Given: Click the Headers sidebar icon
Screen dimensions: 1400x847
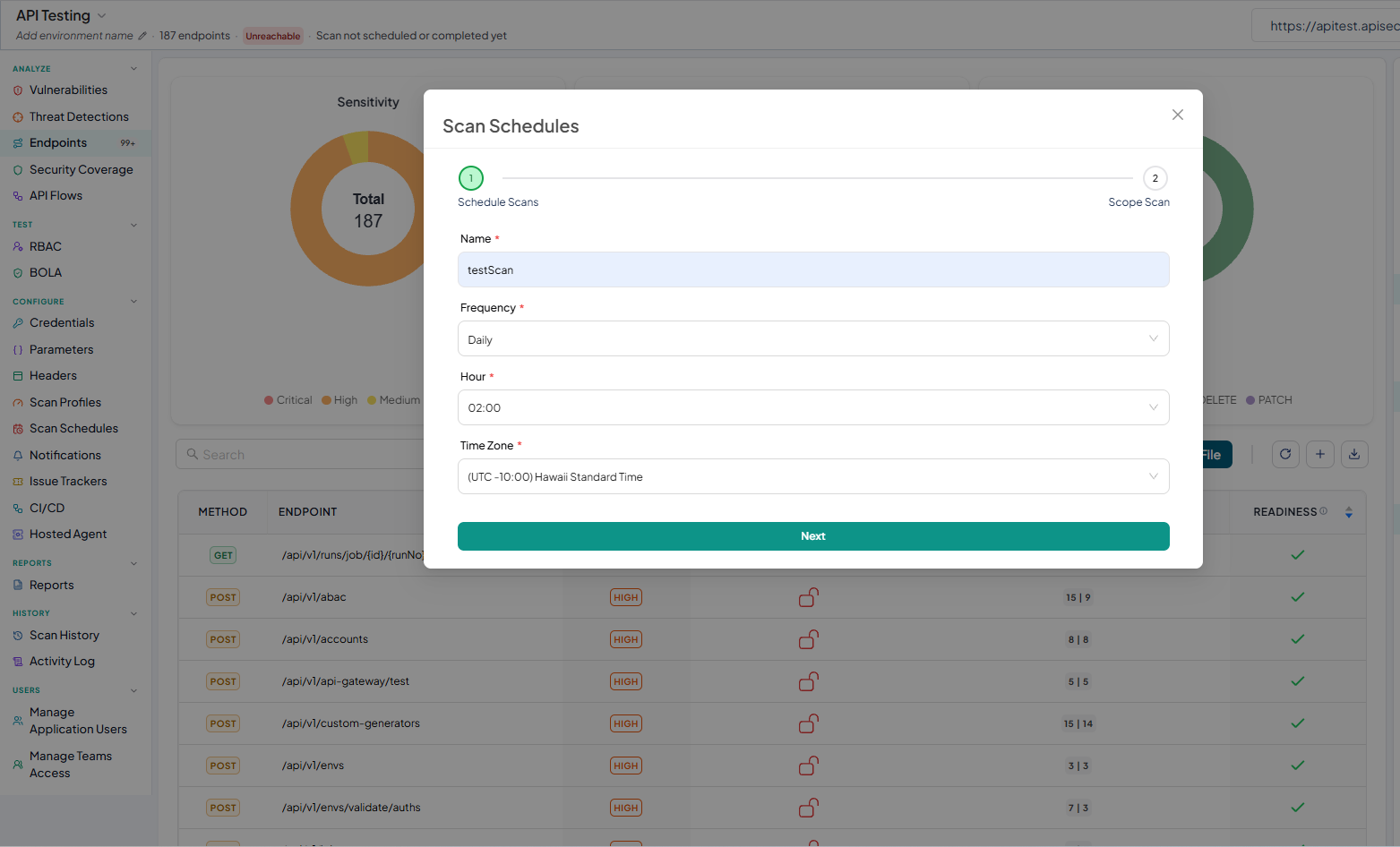Looking at the screenshot, I should pyautogui.click(x=18, y=376).
